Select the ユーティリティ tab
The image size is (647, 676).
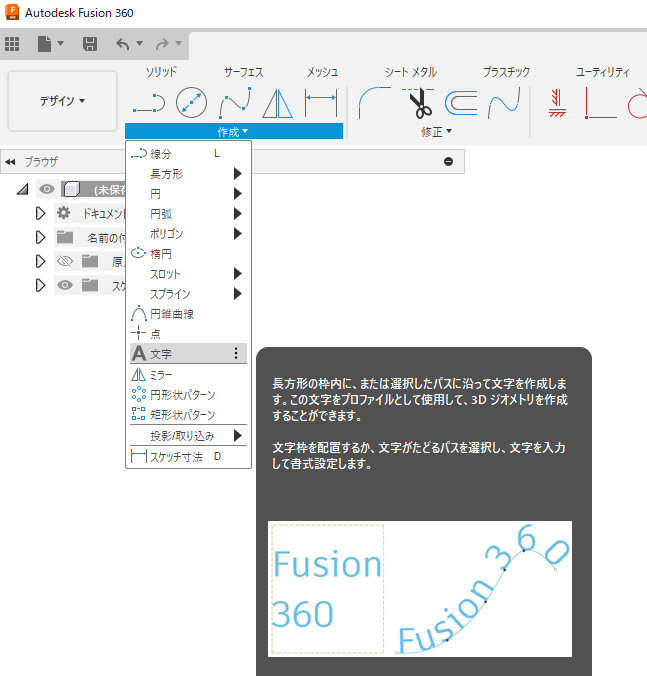[x=603, y=72]
